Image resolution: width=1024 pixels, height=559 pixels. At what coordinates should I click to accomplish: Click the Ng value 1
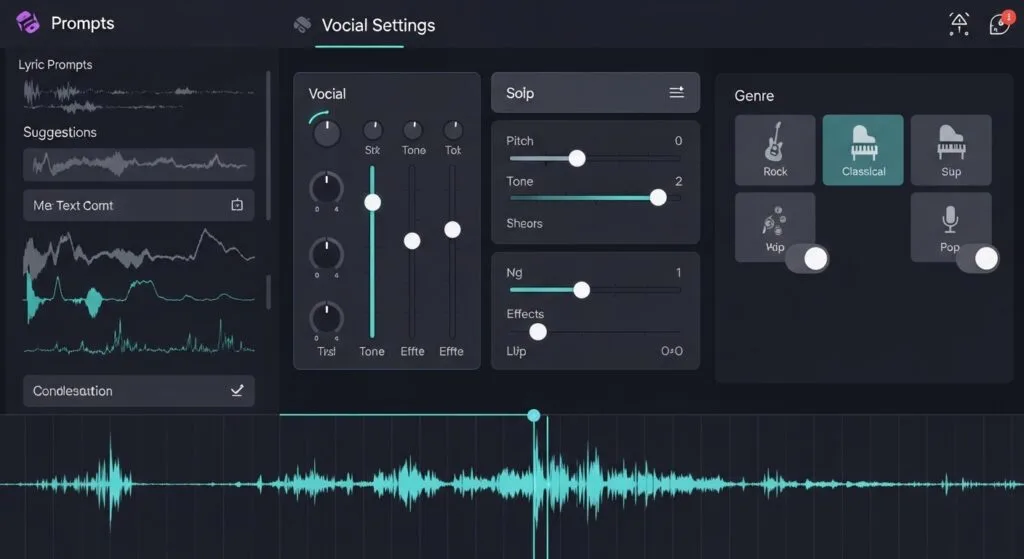coord(679,272)
